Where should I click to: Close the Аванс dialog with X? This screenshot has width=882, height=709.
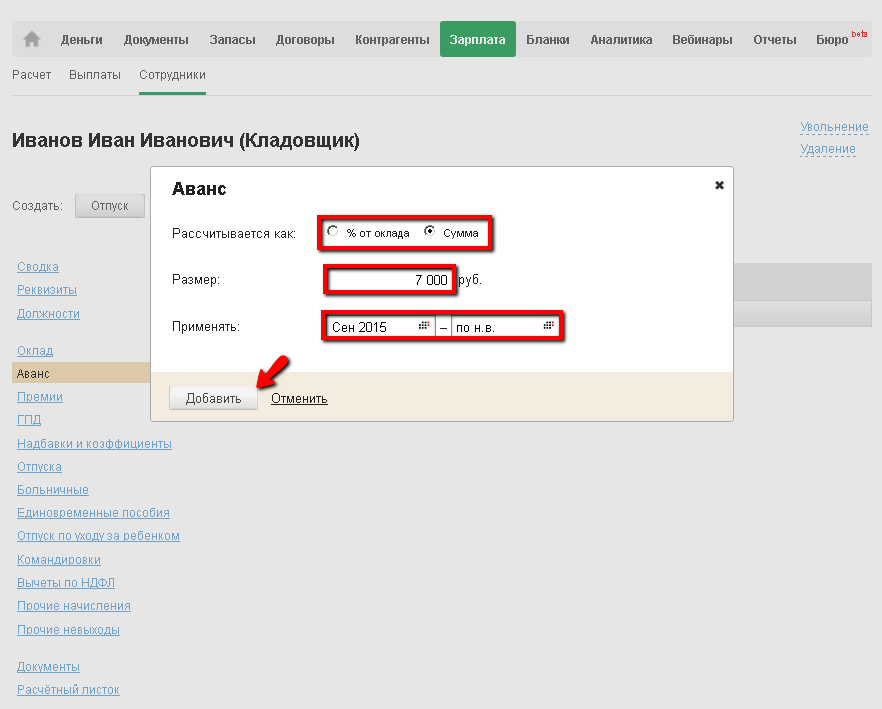[719, 185]
